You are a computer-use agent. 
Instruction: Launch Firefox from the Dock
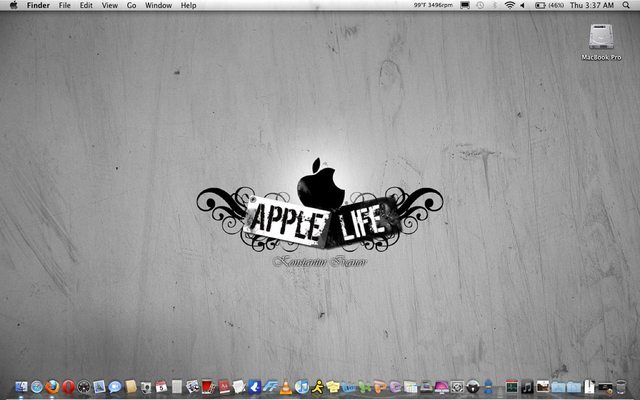point(52,387)
